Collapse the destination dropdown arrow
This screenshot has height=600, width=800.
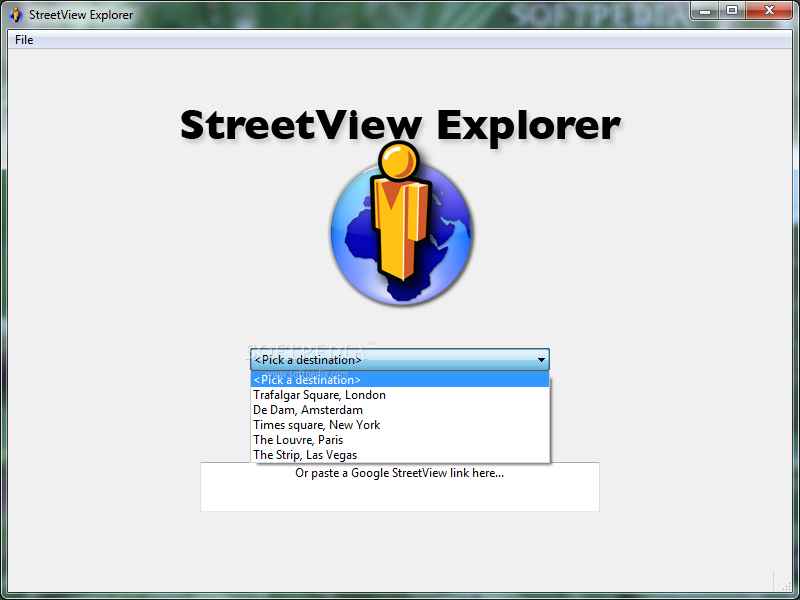click(x=541, y=360)
